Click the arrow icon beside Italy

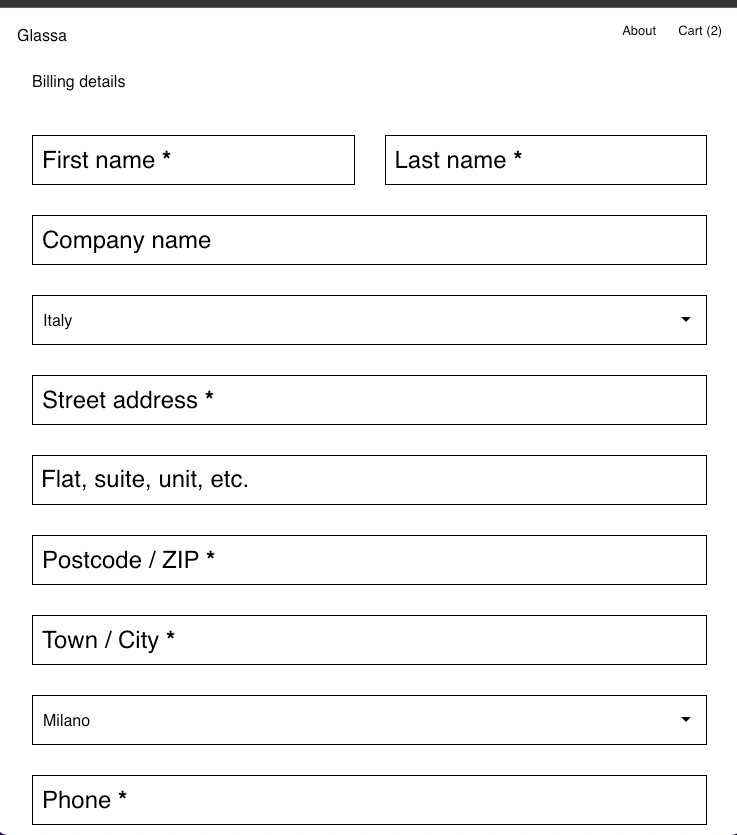pos(686,320)
